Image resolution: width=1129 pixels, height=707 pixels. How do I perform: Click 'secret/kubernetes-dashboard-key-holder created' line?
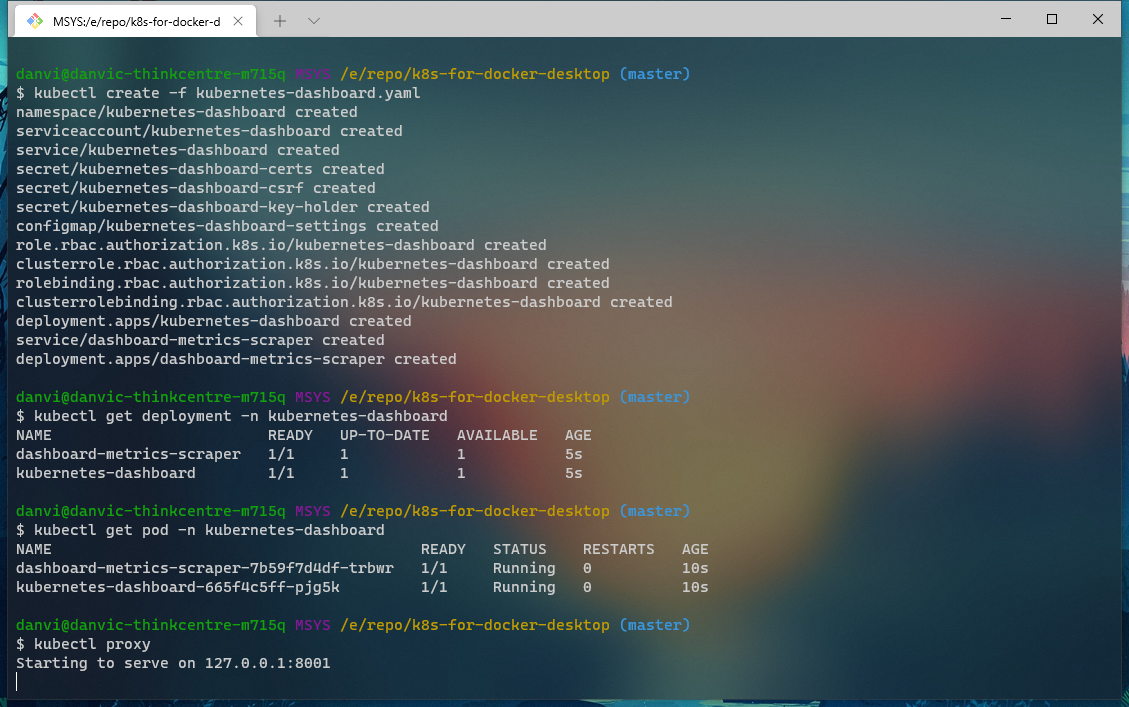tap(222, 207)
